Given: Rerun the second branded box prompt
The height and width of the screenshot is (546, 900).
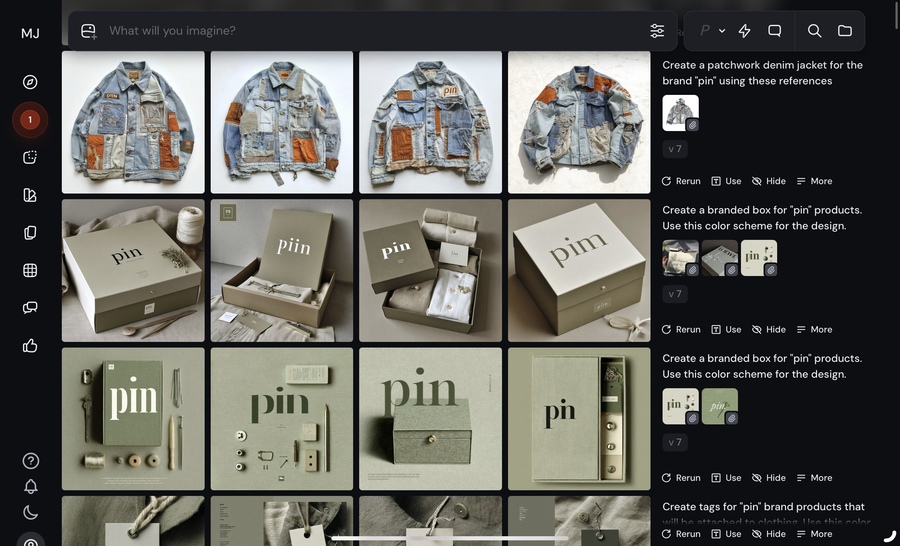Looking at the screenshot, I should 681,478.
